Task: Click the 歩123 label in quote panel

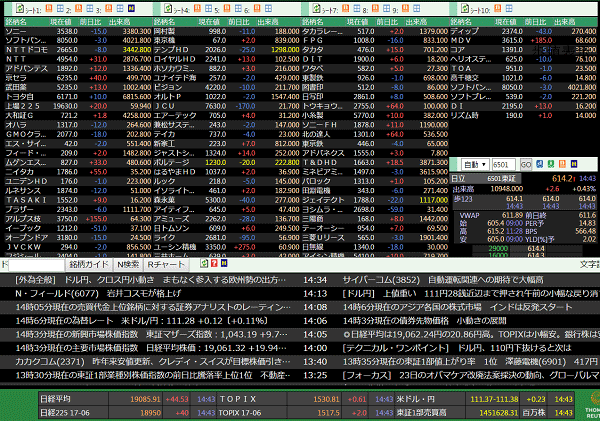Action: tap(463, 199)
